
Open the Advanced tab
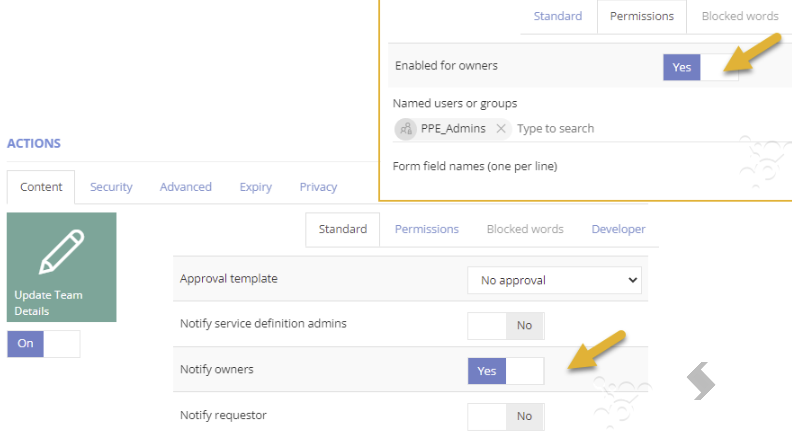[x=185, y=187]
